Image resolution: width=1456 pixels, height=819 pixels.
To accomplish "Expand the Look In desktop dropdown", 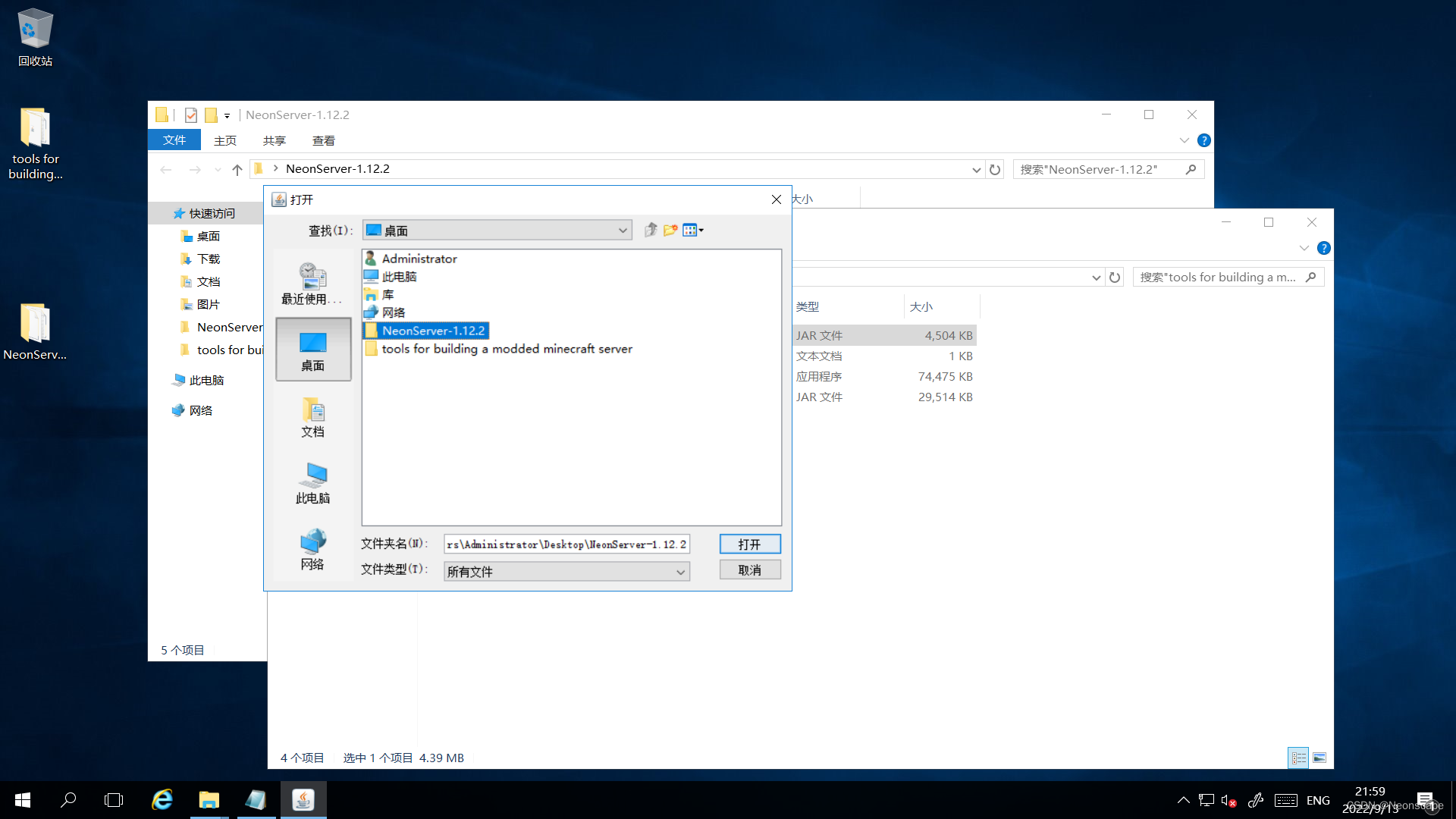I will pos(622,231).
